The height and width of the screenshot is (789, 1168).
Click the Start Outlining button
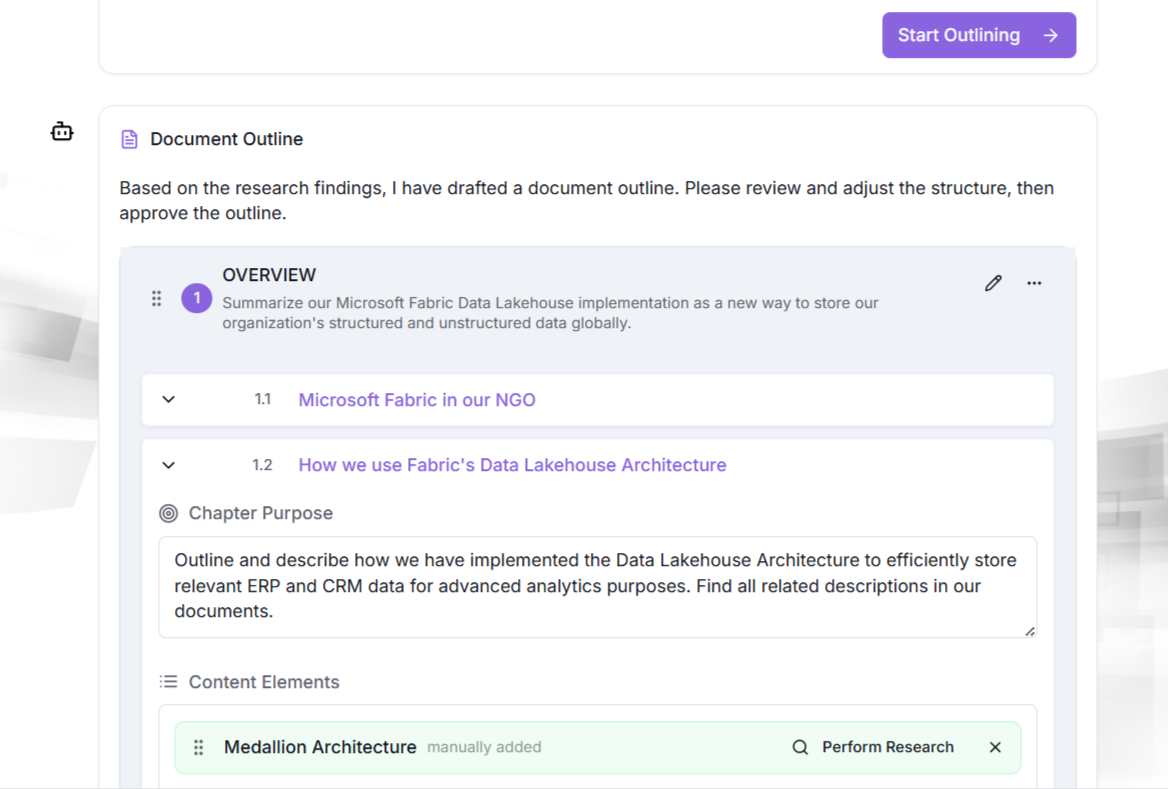[978, 35]
